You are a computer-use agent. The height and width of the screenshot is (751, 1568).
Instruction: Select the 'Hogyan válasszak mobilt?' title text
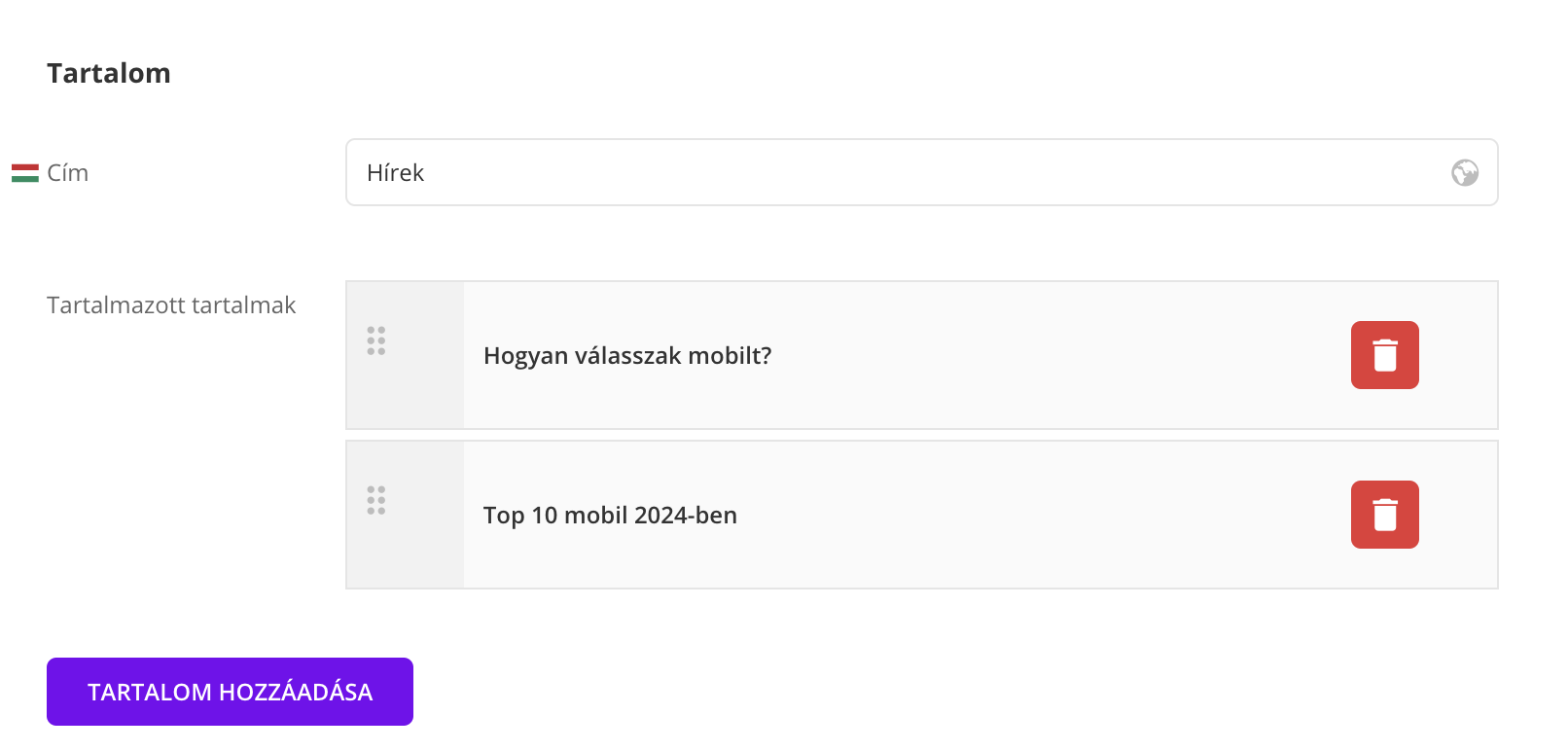click(627, 356)
